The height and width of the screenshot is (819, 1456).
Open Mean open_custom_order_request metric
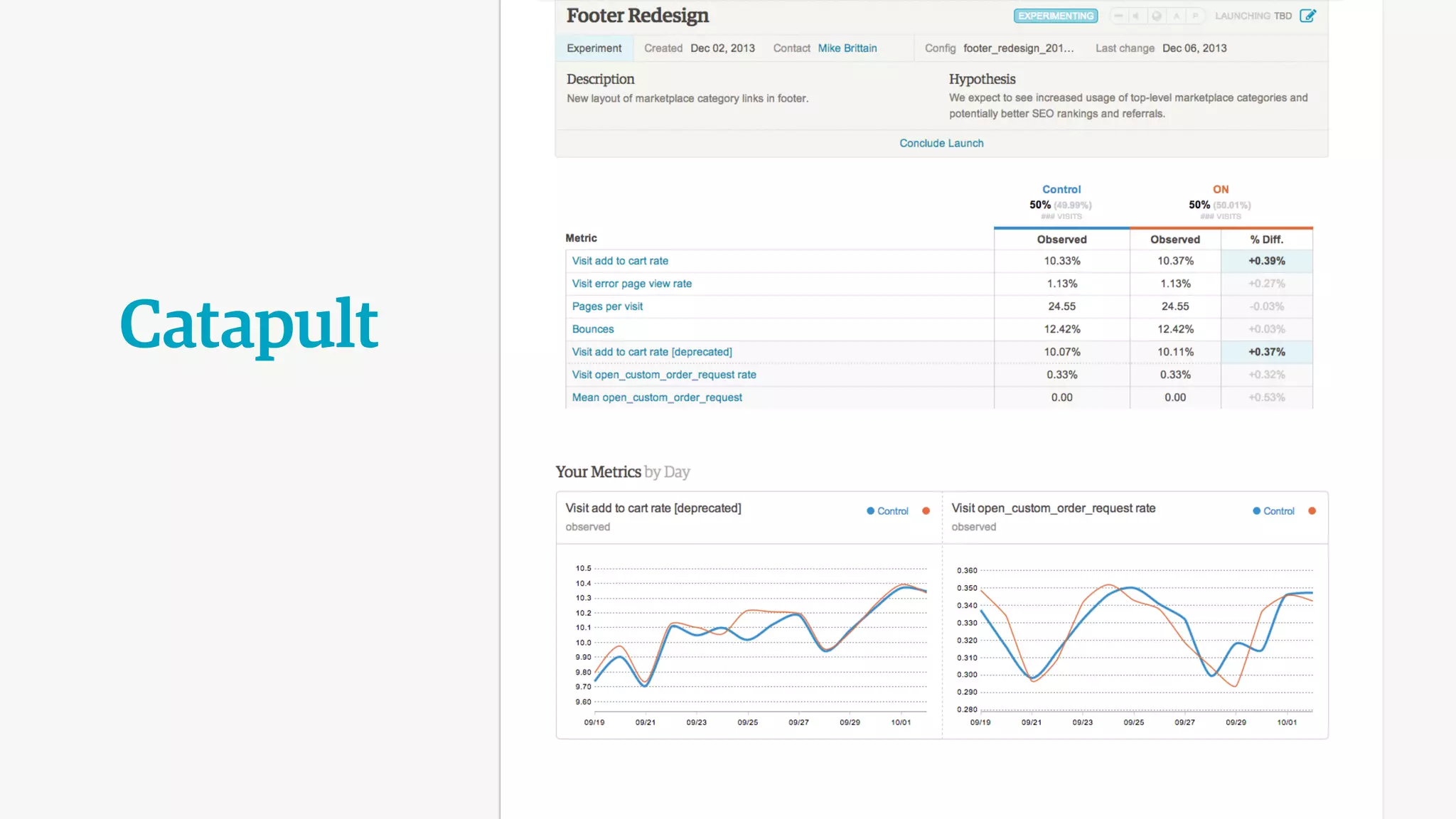coord(657,397)
